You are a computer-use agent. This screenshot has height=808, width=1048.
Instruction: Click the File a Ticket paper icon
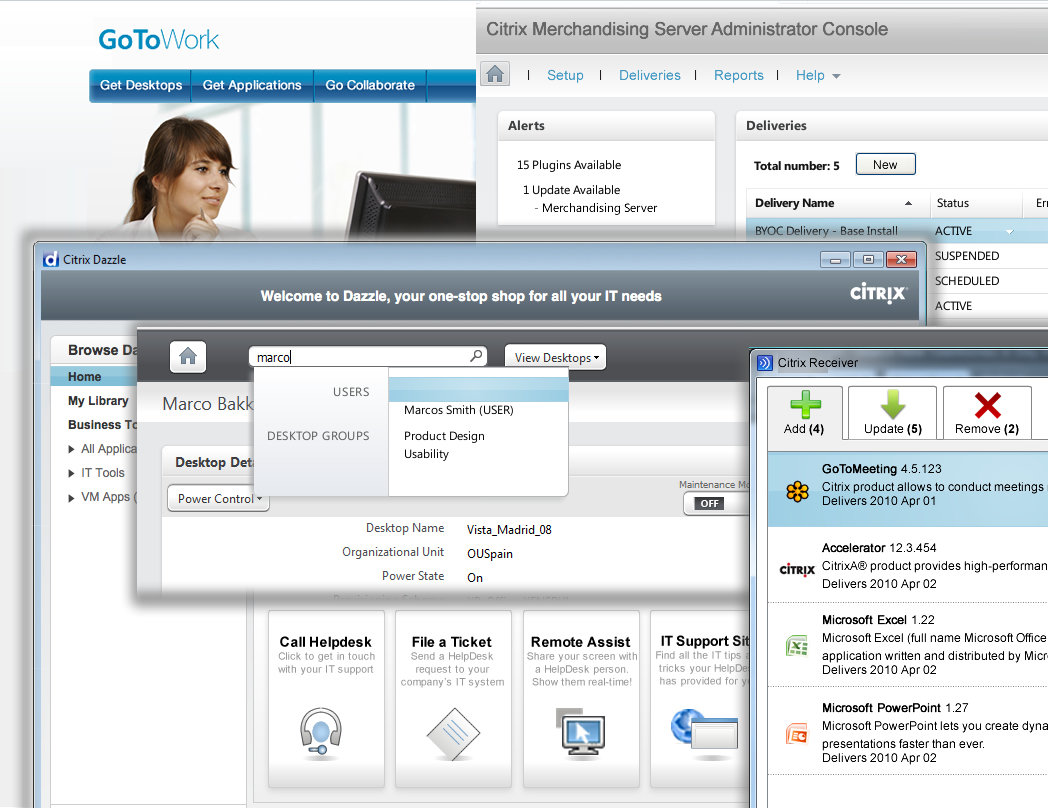[453, 733]
